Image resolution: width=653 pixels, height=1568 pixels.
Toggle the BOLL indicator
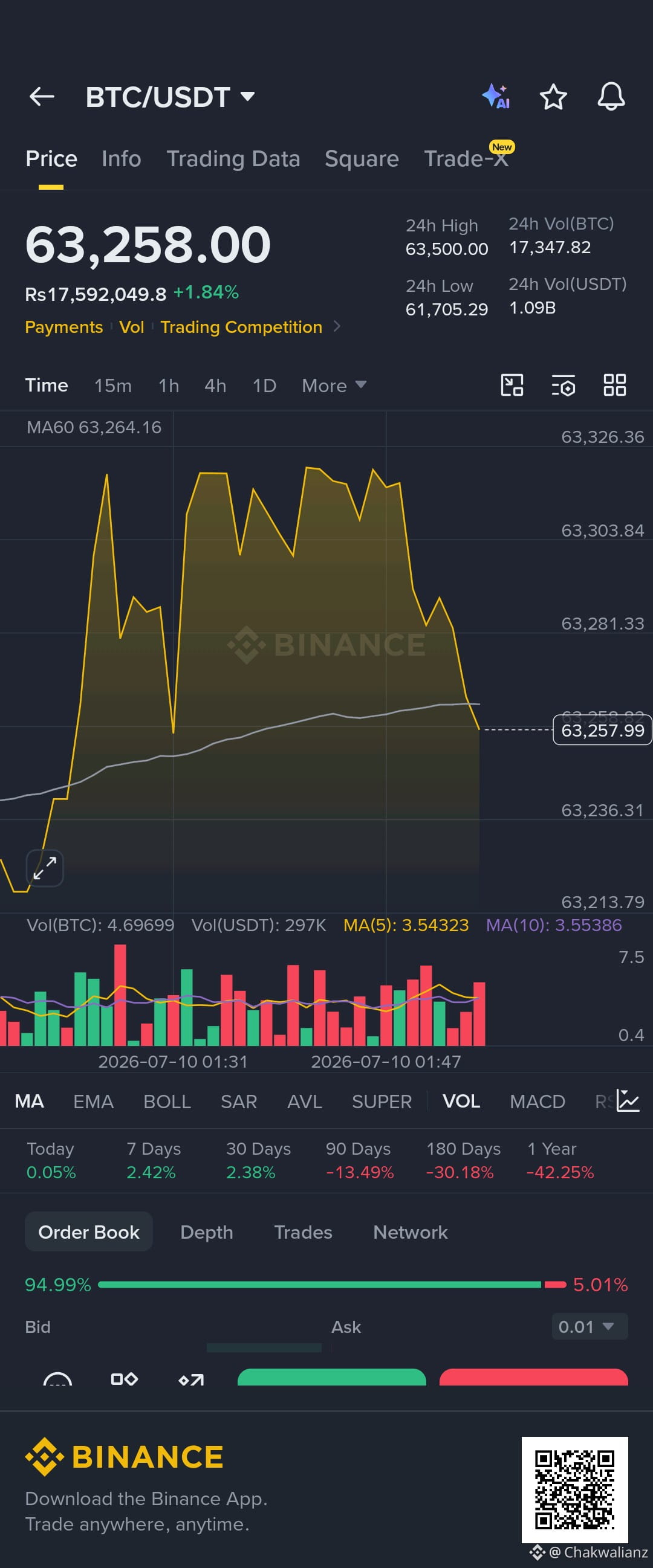(167, 1101)
